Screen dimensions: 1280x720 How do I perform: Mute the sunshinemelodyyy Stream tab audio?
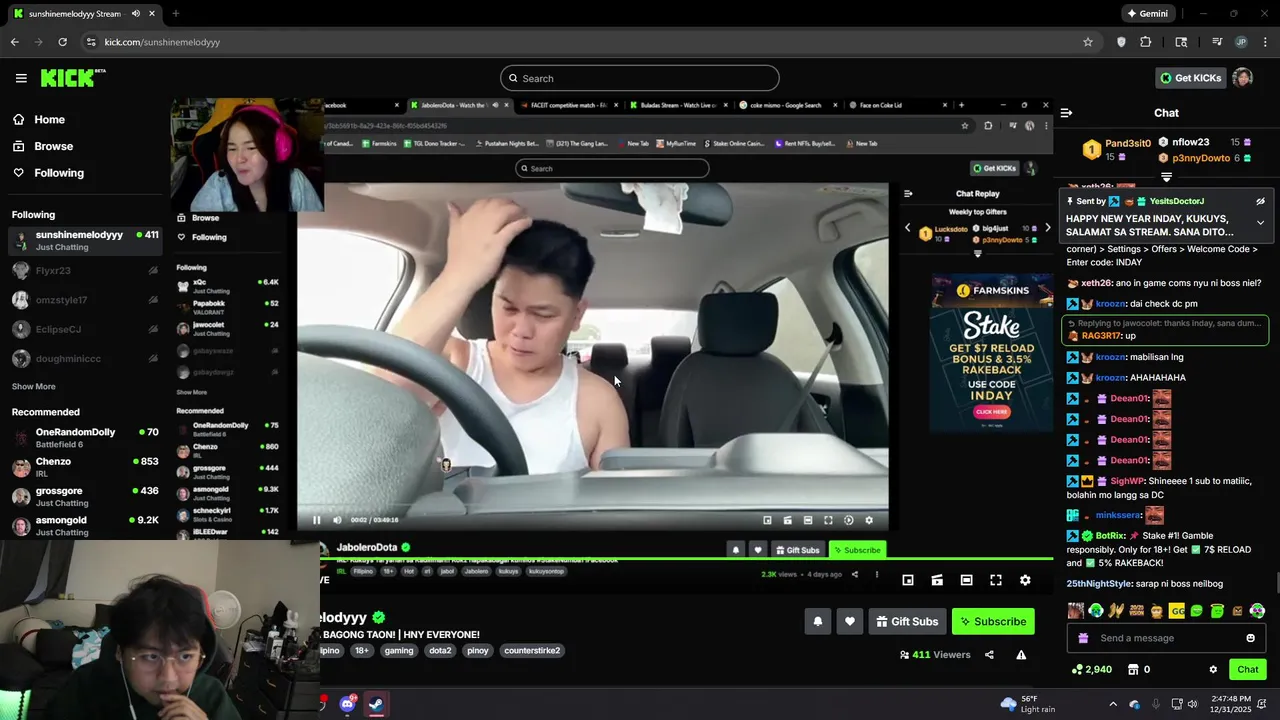[136, 14]
